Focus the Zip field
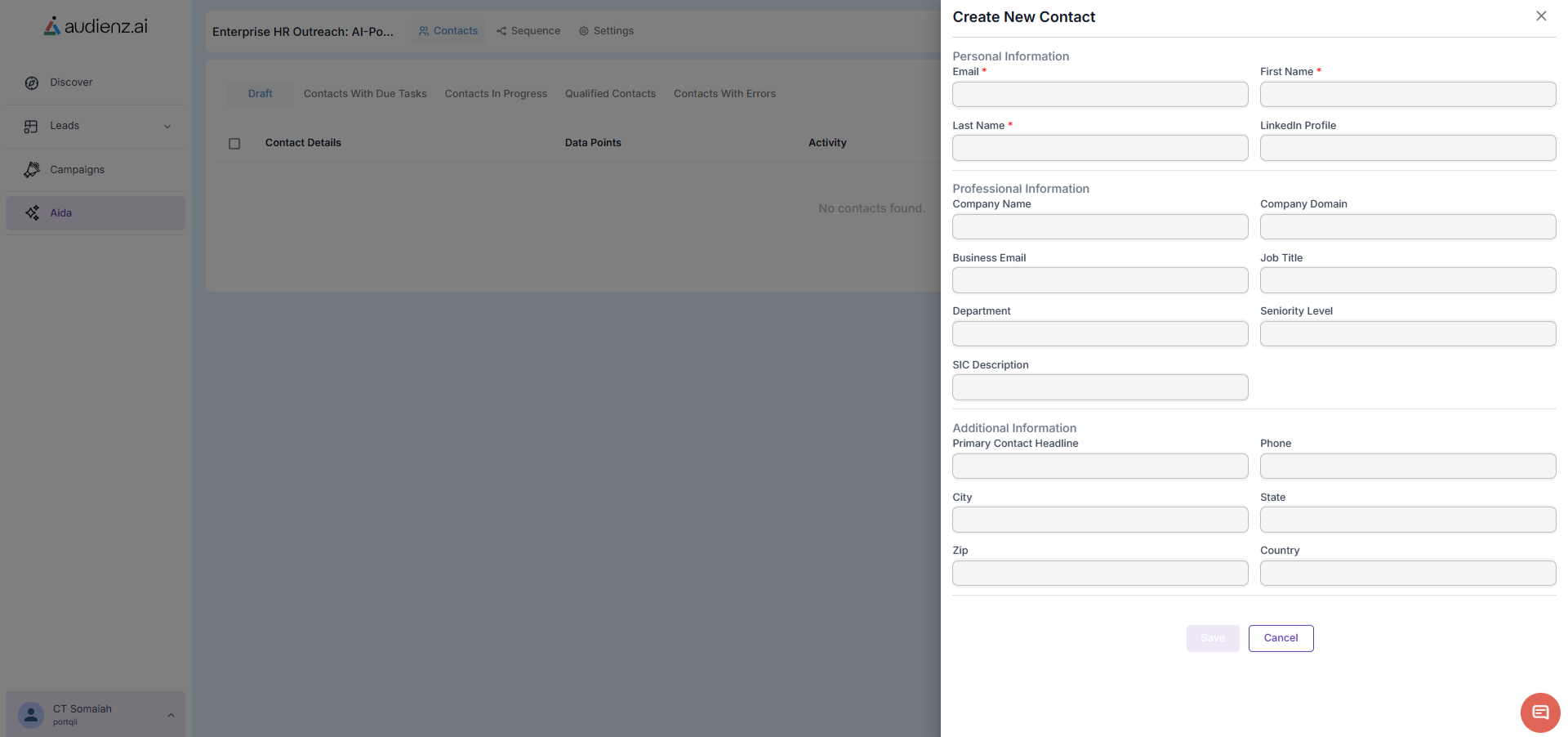This screenshot has height=737, width=1568. 1100,573
